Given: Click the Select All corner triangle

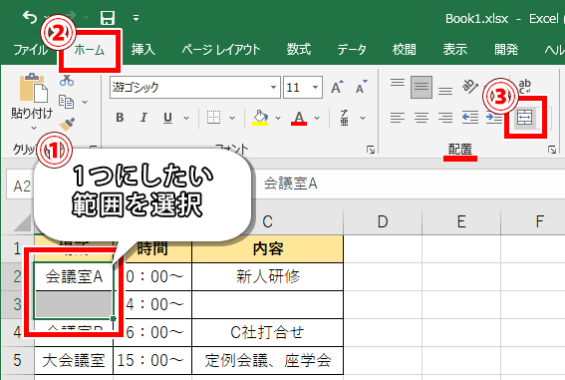Looking at the screenshot, I should coord(22,223).
